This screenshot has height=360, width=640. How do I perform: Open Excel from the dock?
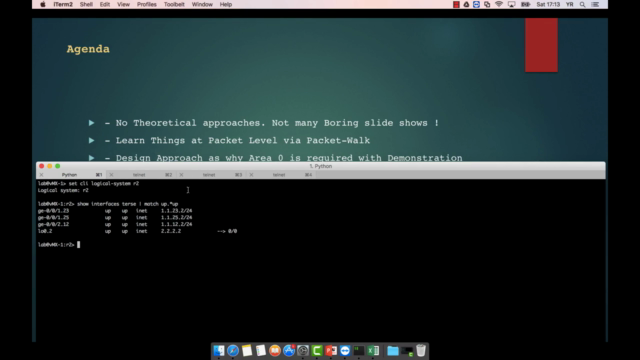373,351
